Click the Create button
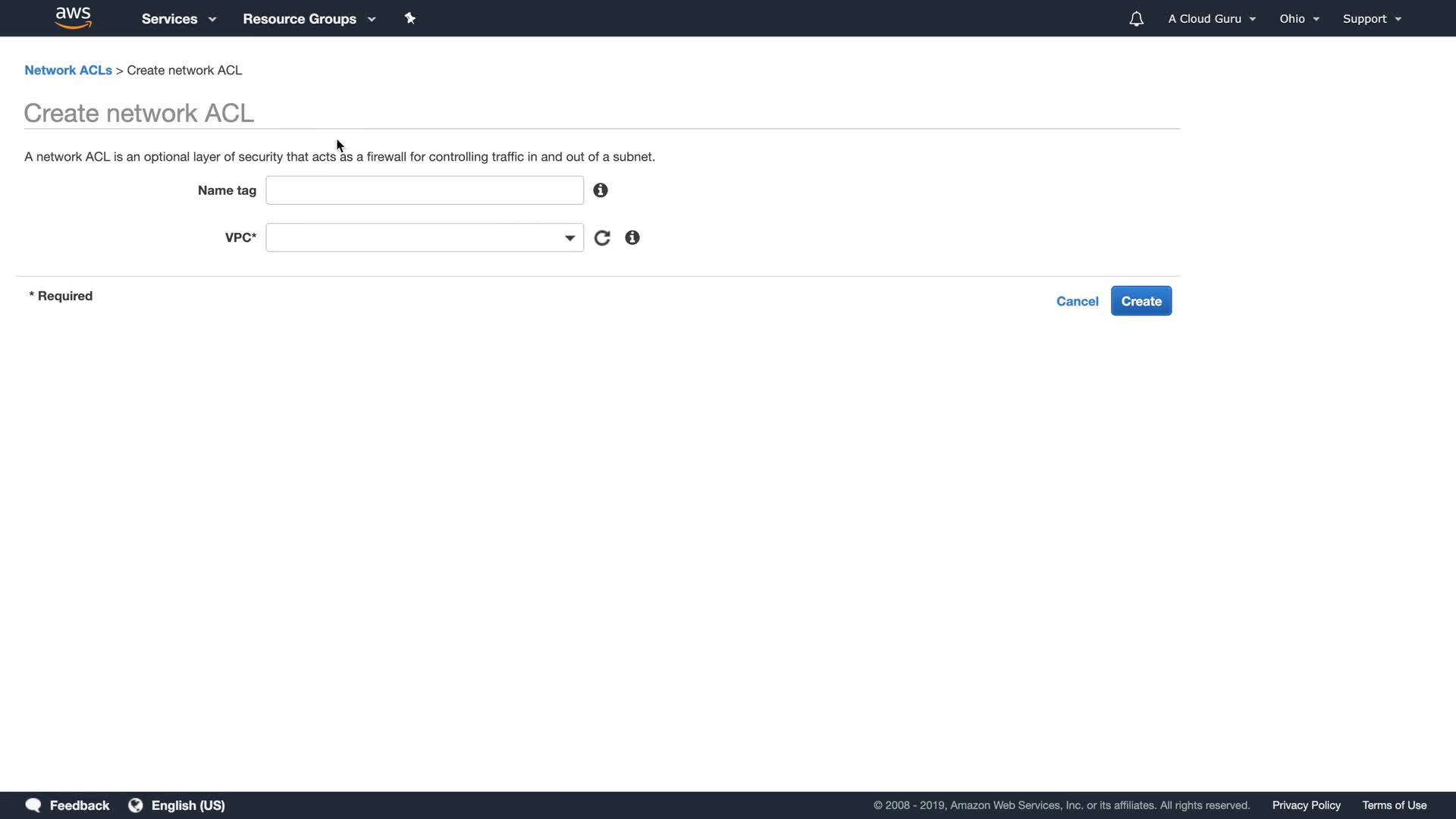 (1141, 301)
